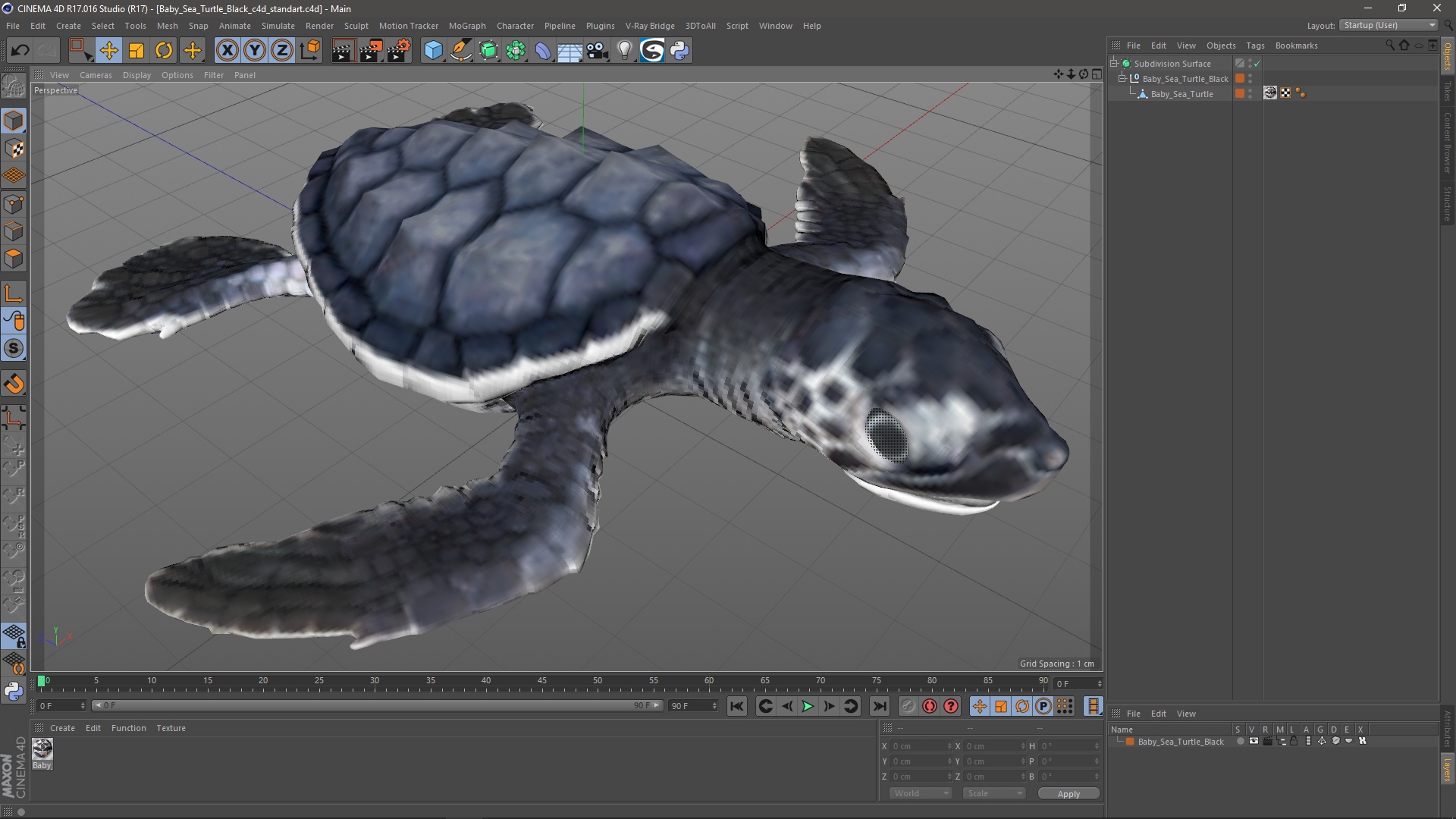Toggle X-axis lock button
The width and height of the screenshot is (1456, 819).
(227, 51)
